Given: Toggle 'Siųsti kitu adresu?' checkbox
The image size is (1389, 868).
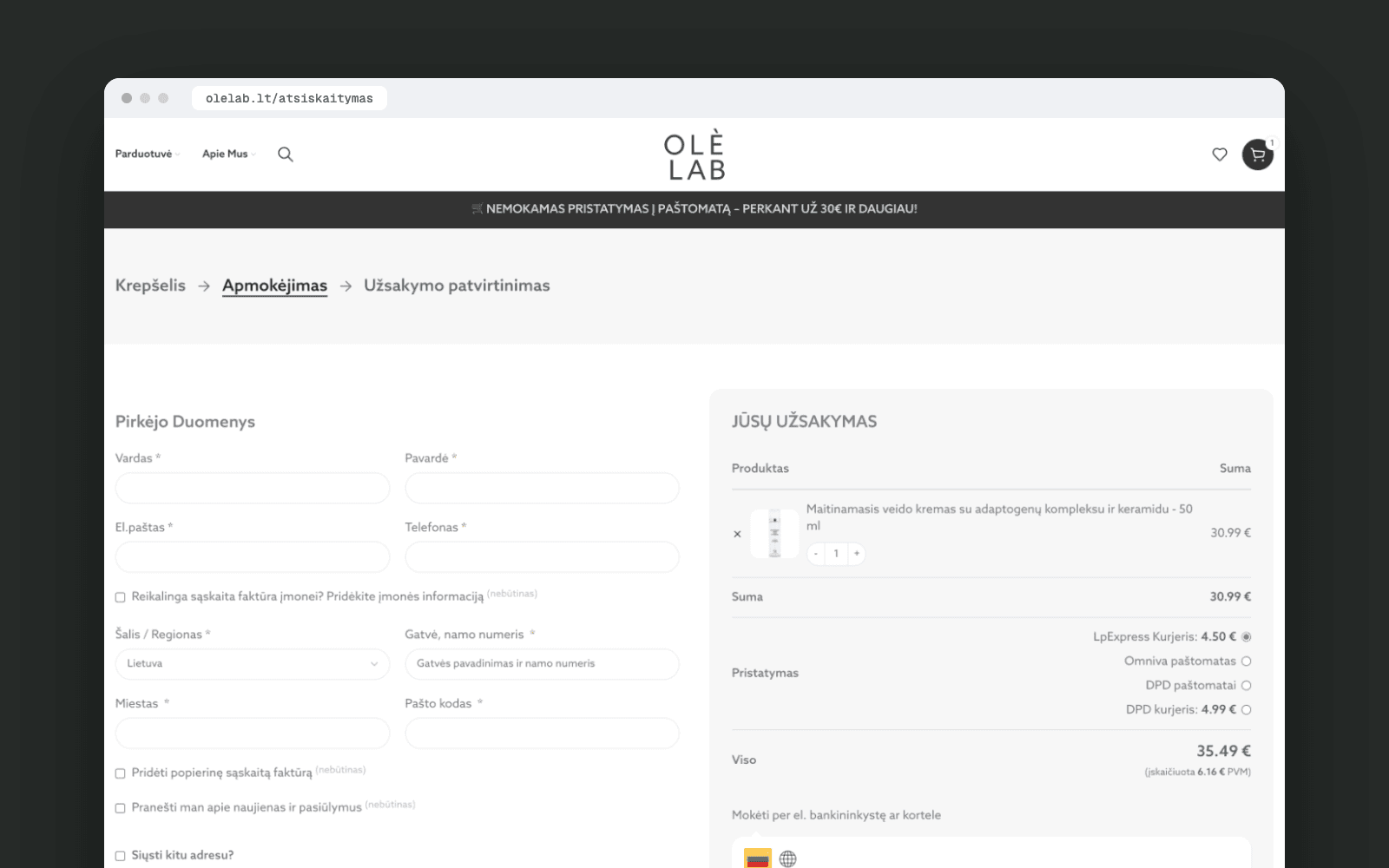Looking at the screenshot, I should [x=121, y=856].
